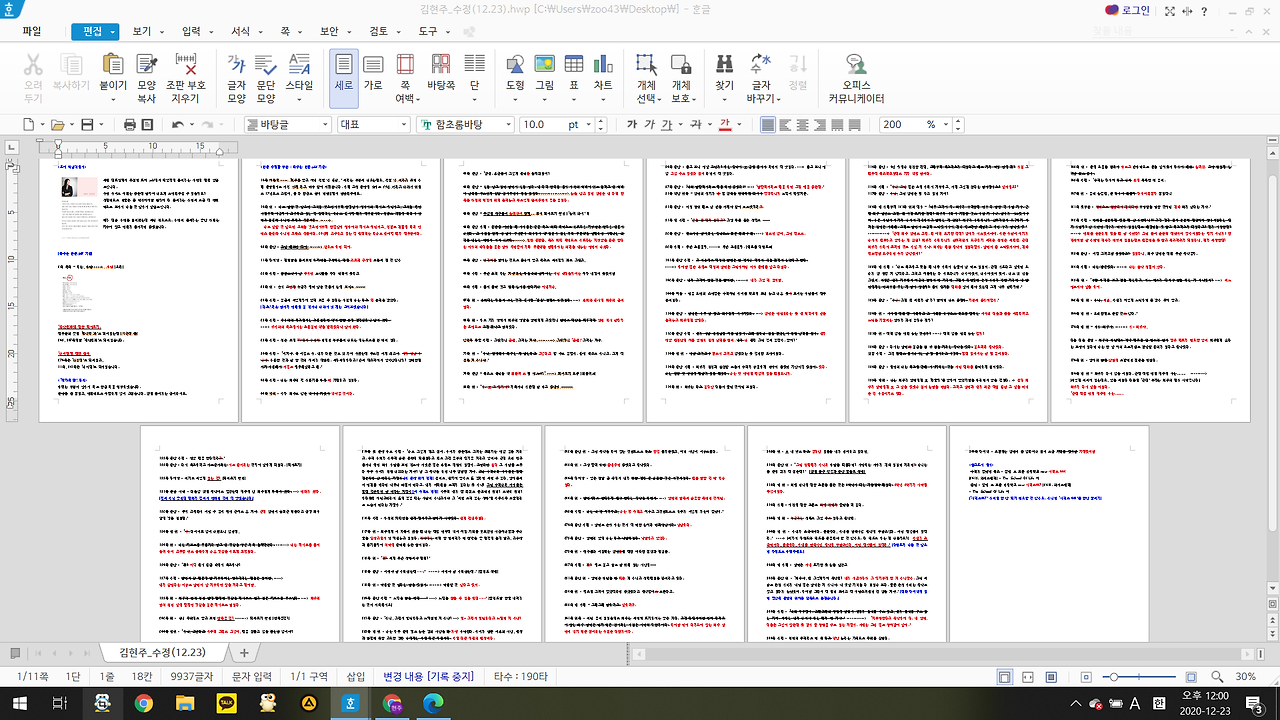This screenshot has width=1280, height=720.
Task: Select the 김현주_수정(12.23) document tab
Action: [x=161, y=652]
